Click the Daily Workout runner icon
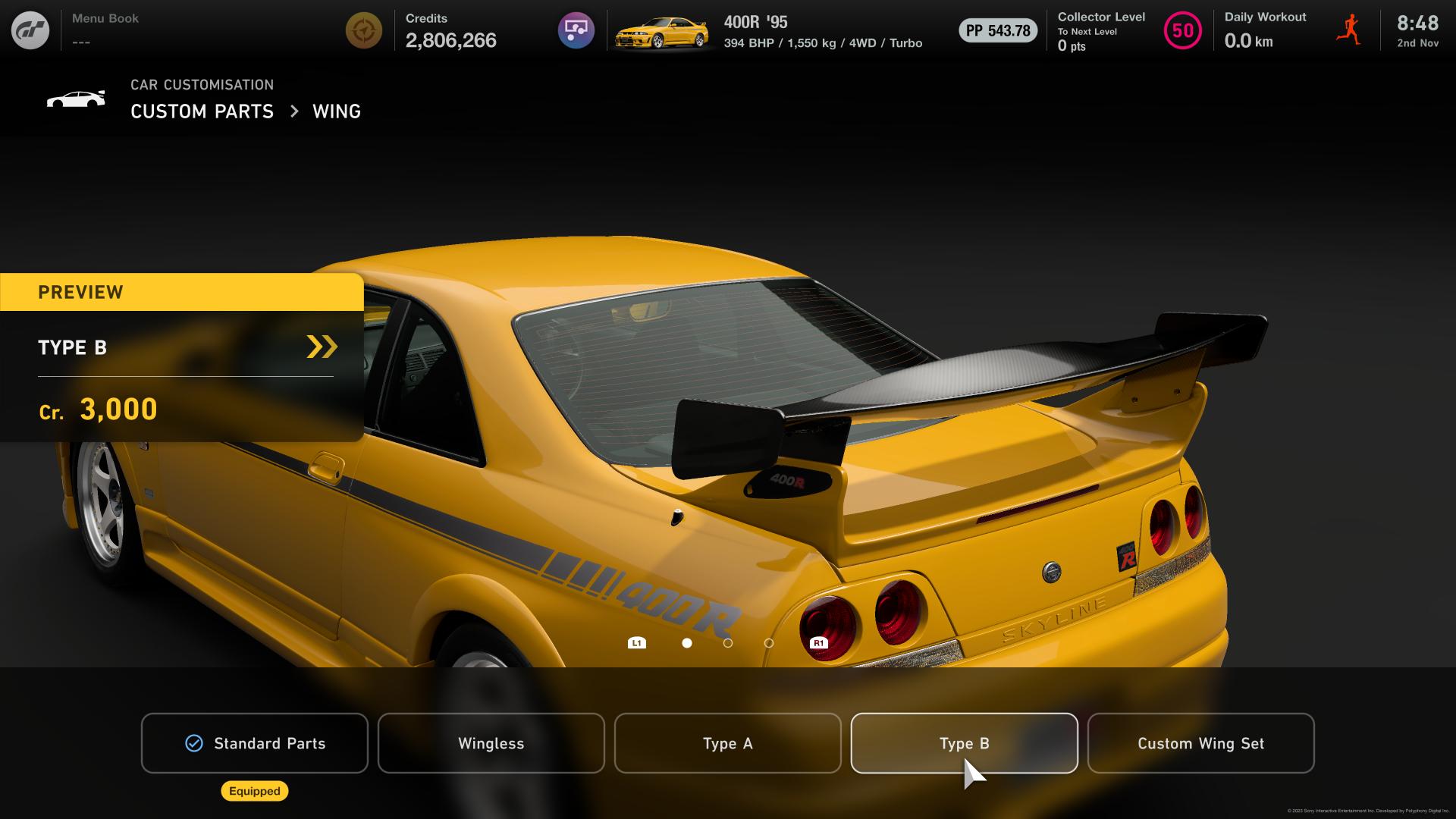This screenshot has width=1456, height=819. coord(1349,30)
